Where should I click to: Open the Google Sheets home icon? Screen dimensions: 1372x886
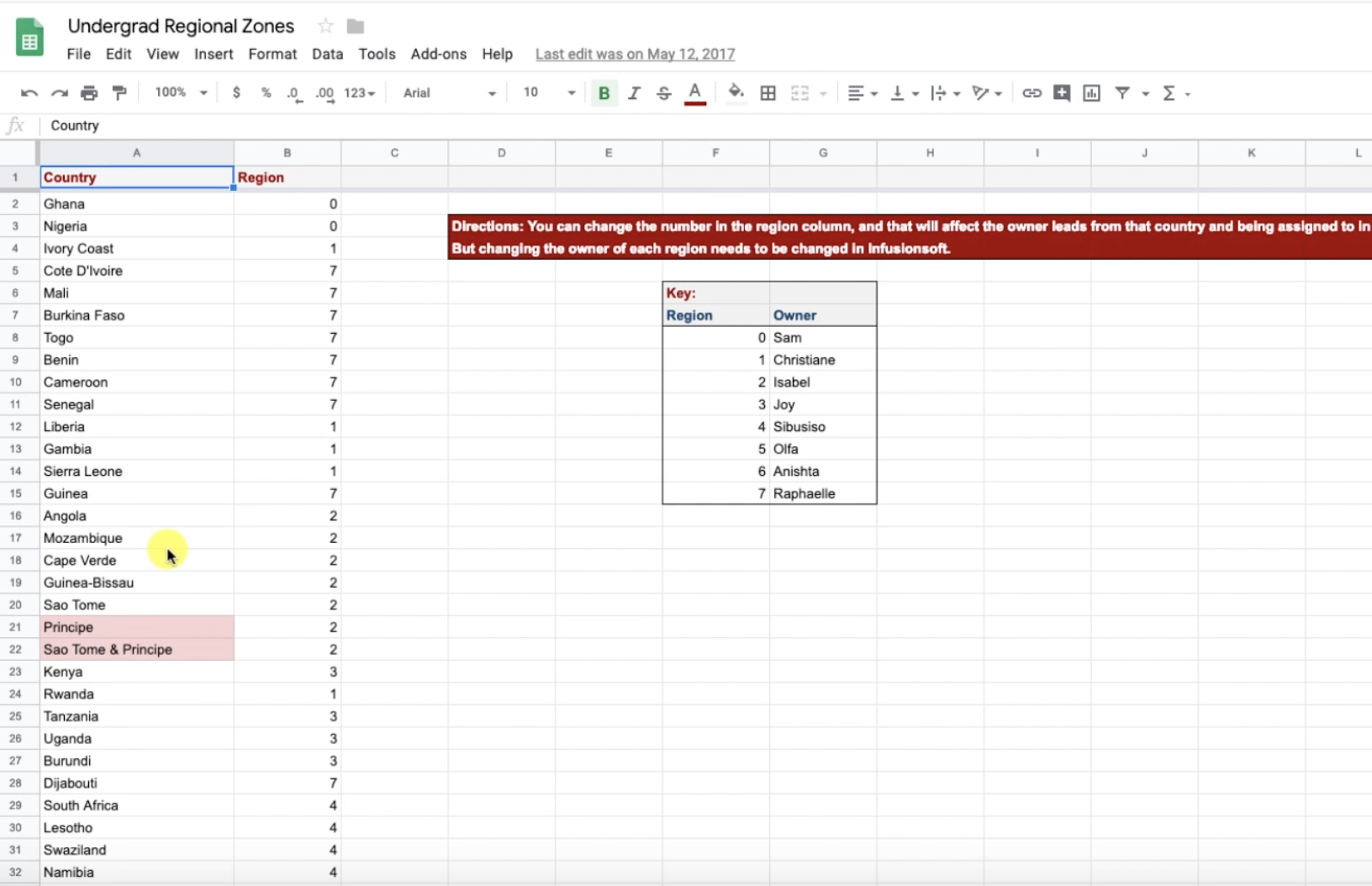pyautogui.click(x=30, y=39)
